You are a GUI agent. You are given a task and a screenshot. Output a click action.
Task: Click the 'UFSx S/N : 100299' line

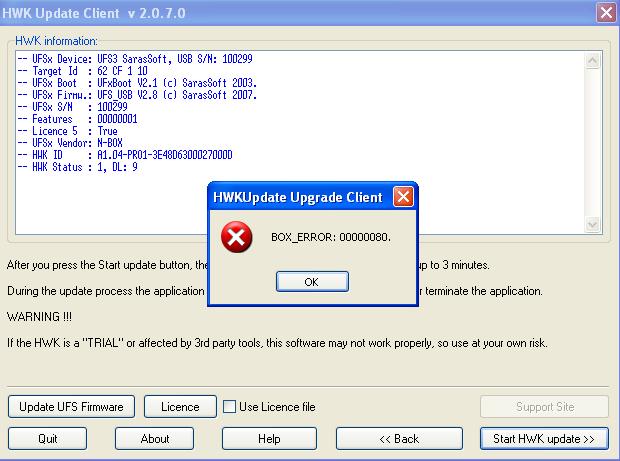point(72,107)
